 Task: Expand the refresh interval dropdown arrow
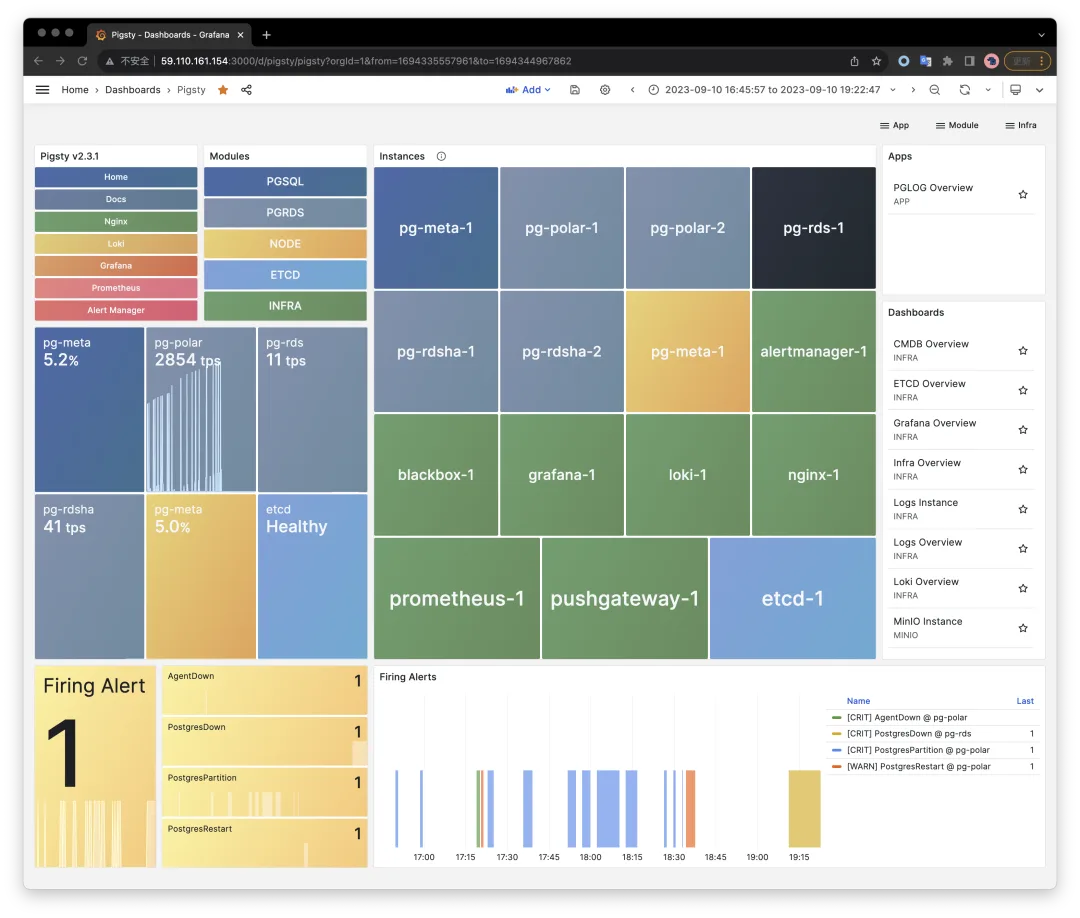988,90
